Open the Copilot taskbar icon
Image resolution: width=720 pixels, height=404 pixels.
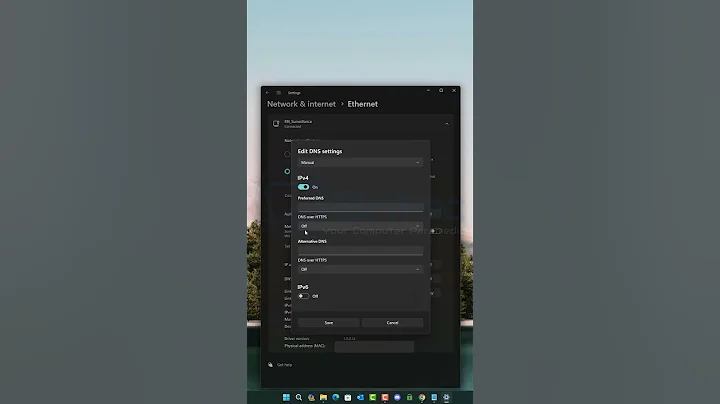click(311, 398)
